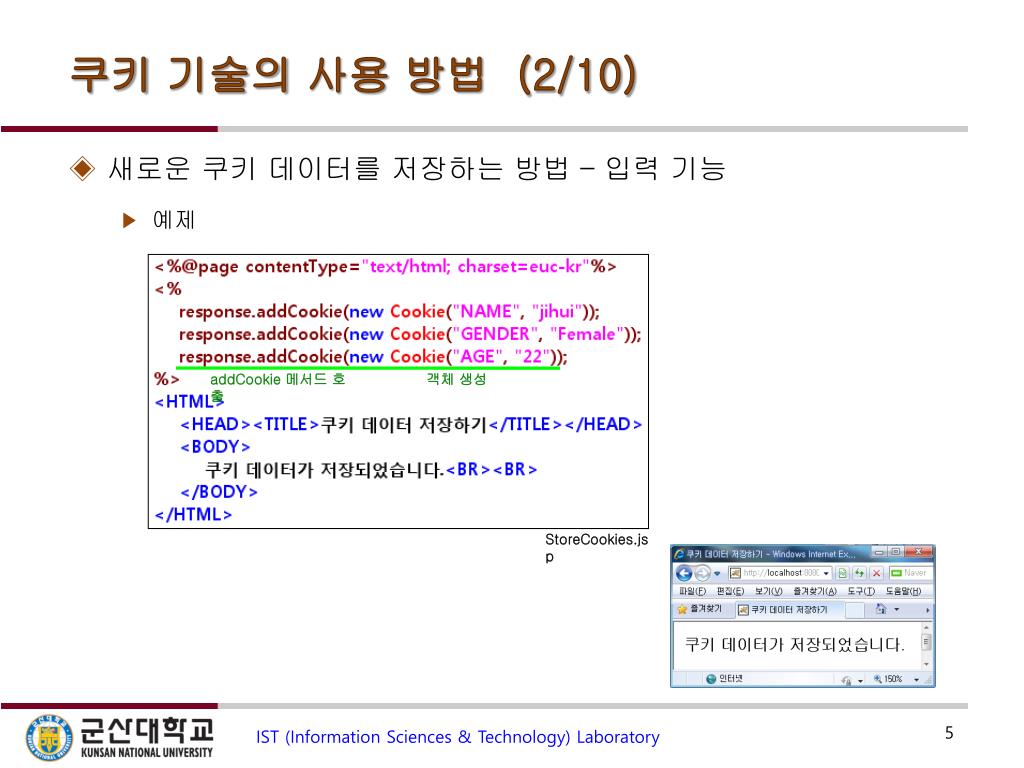Open the 즐겨찾기(A) menu
Viewport: 1024px width, 768px height.
pyautogui.click(x=814, y=591)
